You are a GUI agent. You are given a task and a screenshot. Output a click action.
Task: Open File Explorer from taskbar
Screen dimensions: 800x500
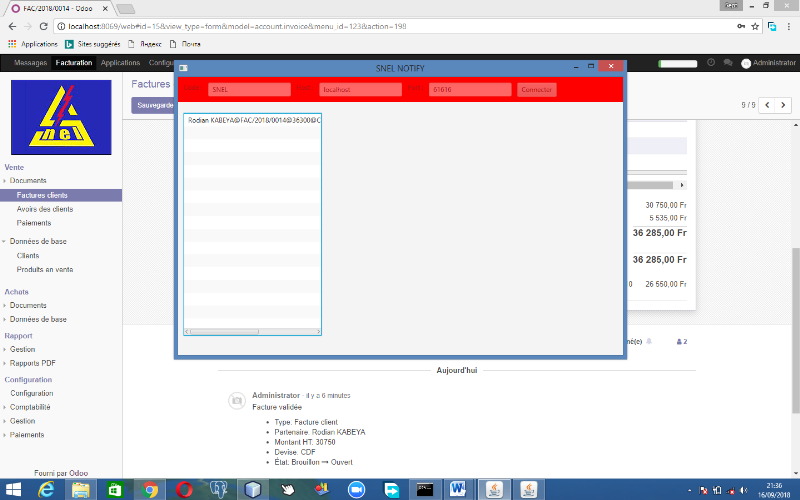pos(81,490)
